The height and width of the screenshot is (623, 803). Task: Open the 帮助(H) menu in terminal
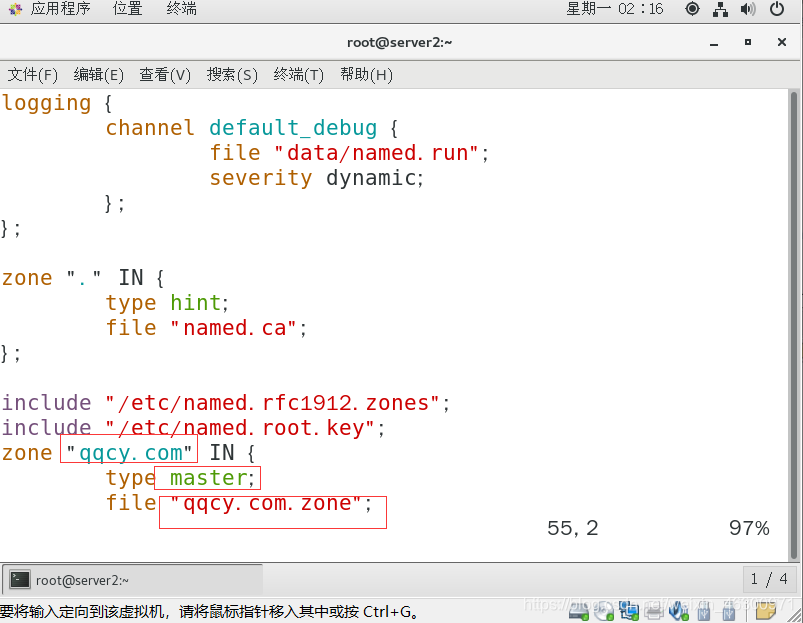[366, 75]
